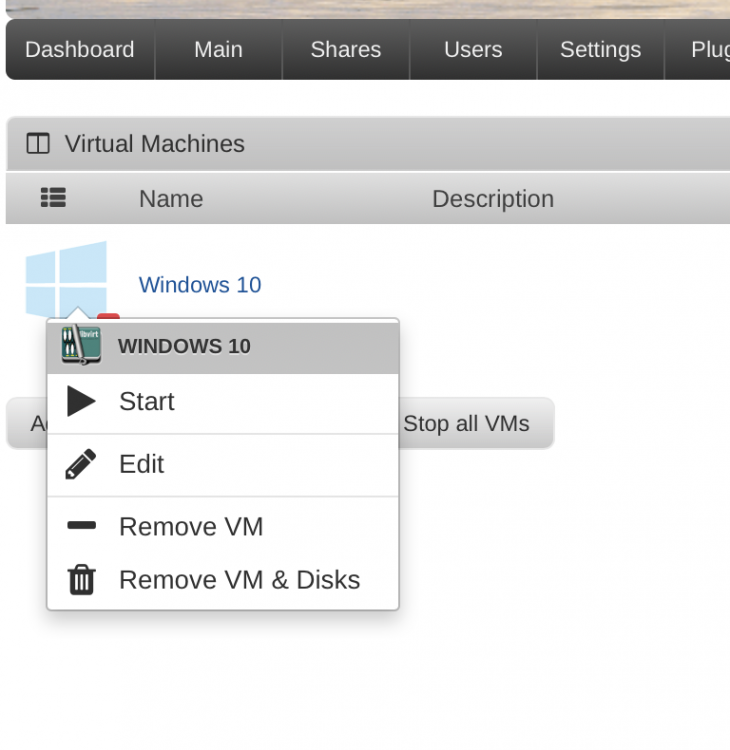Viewport: 730px width, 750px height.
Task: Click the WINDOWS 10 context menu header
Action: point(223,346)
